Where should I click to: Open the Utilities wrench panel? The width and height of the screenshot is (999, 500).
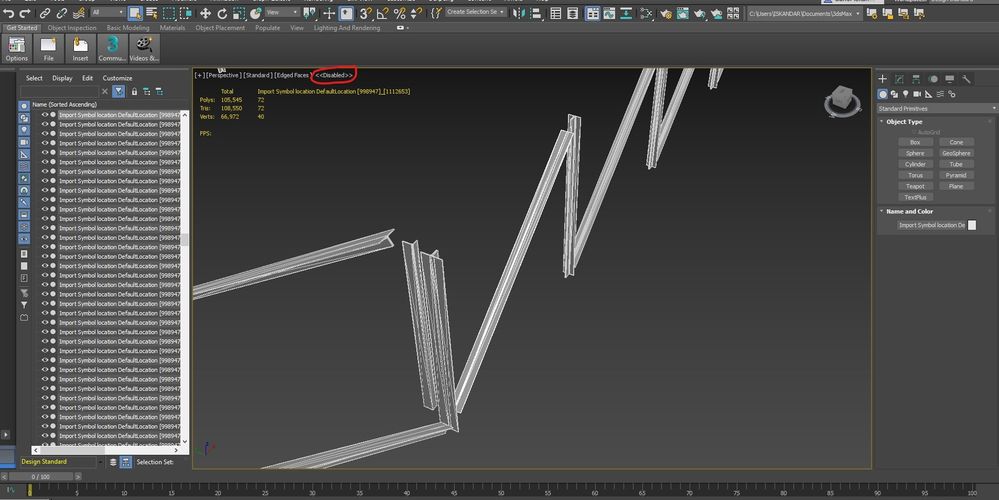(x=967, y=79)
